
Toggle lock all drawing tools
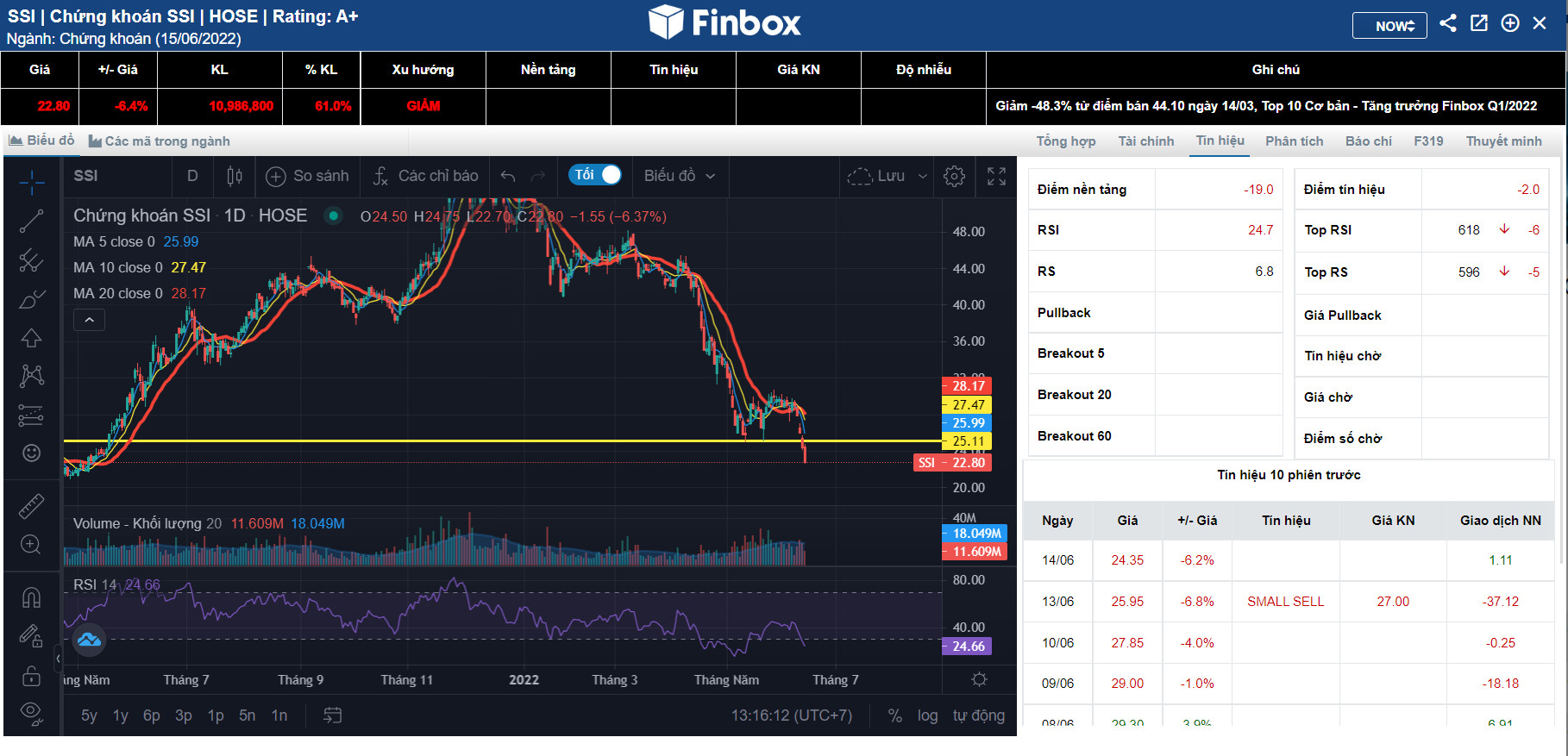point(32,676)
